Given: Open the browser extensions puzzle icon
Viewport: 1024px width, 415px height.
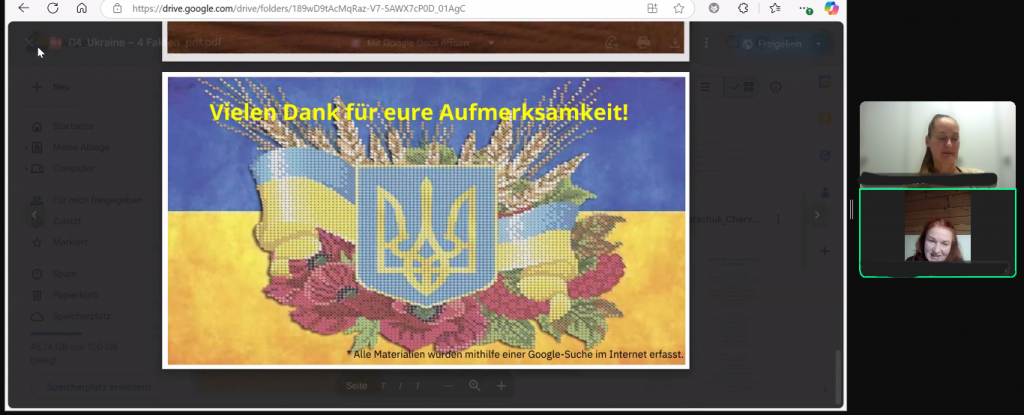Looking at the screenshot, I should click(x=743, y=8).
